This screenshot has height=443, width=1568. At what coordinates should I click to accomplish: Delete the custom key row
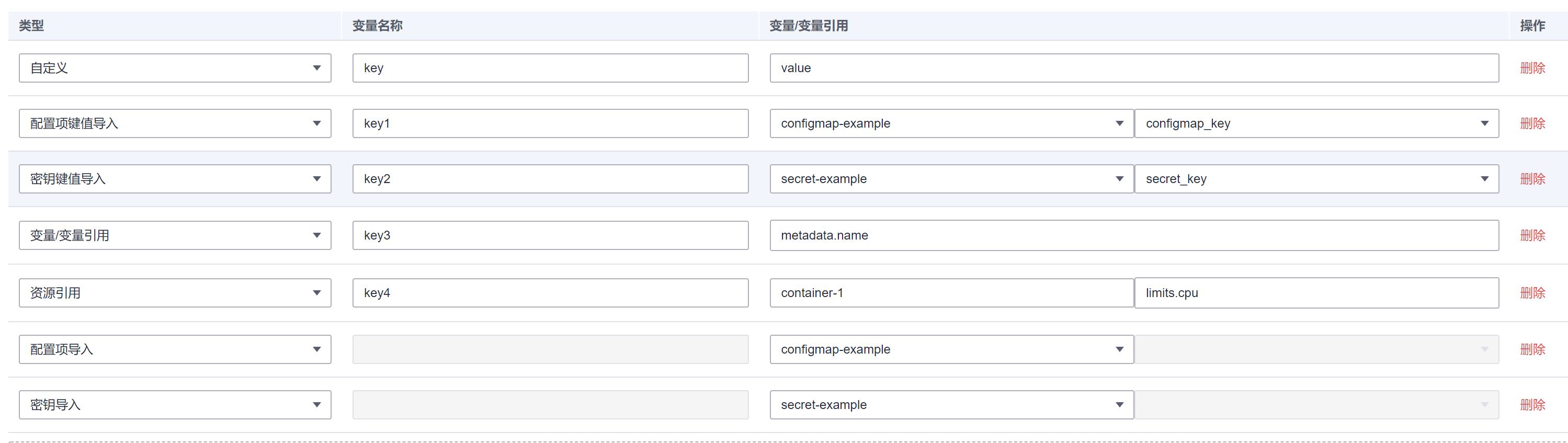pos(1532,68)
